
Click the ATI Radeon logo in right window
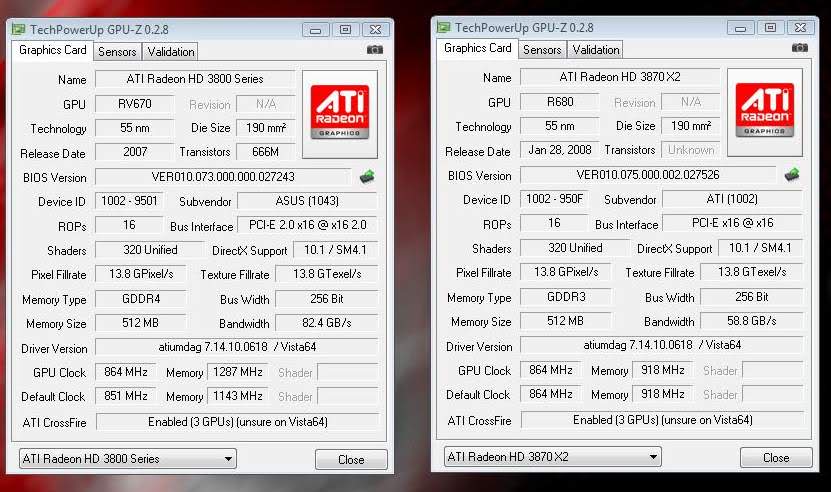765,110
